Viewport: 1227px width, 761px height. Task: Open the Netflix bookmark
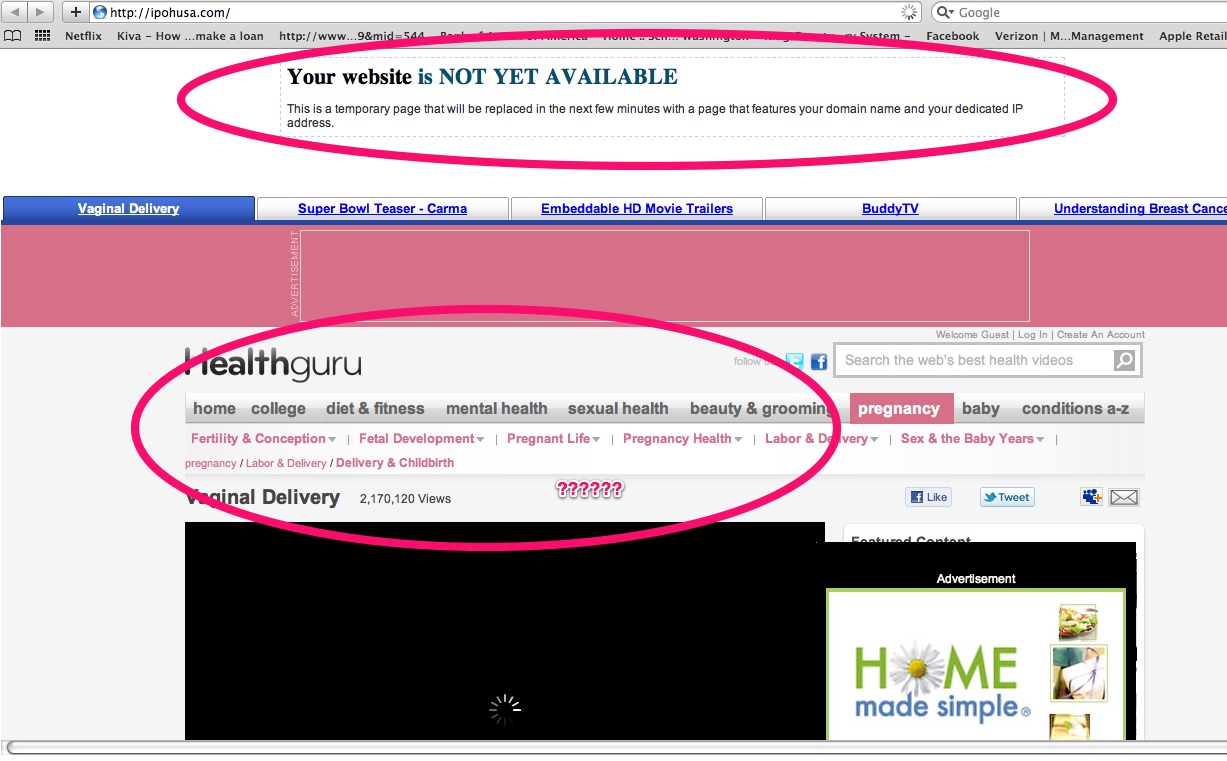[x=83, y=36]
